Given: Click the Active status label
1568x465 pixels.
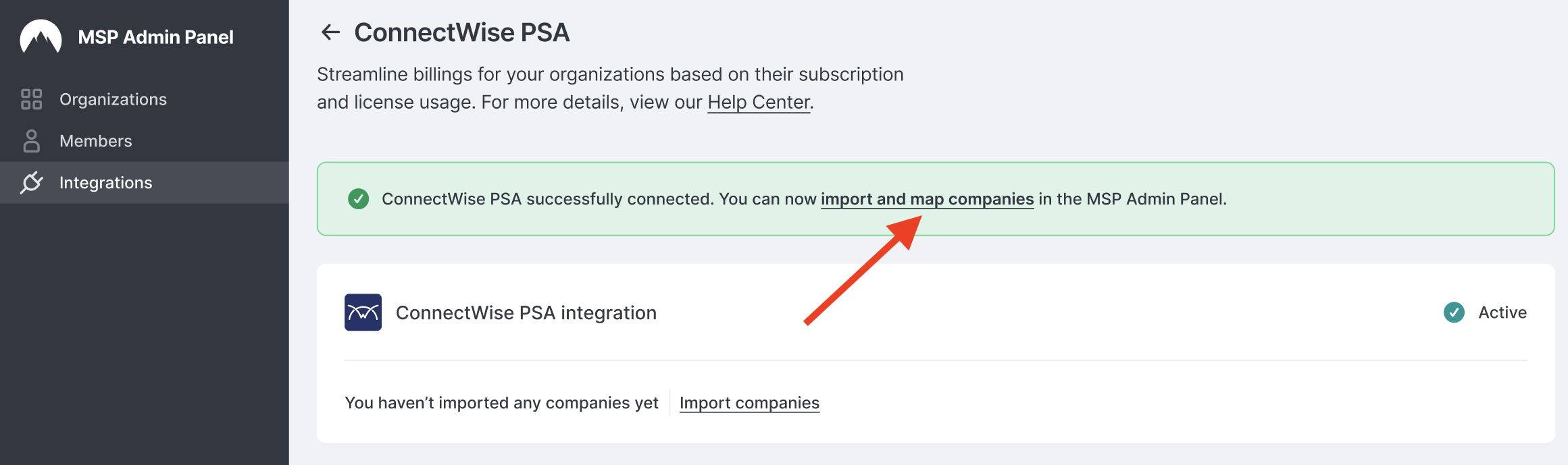Looking at the screenshot, I should click(x=1502, y=312).
